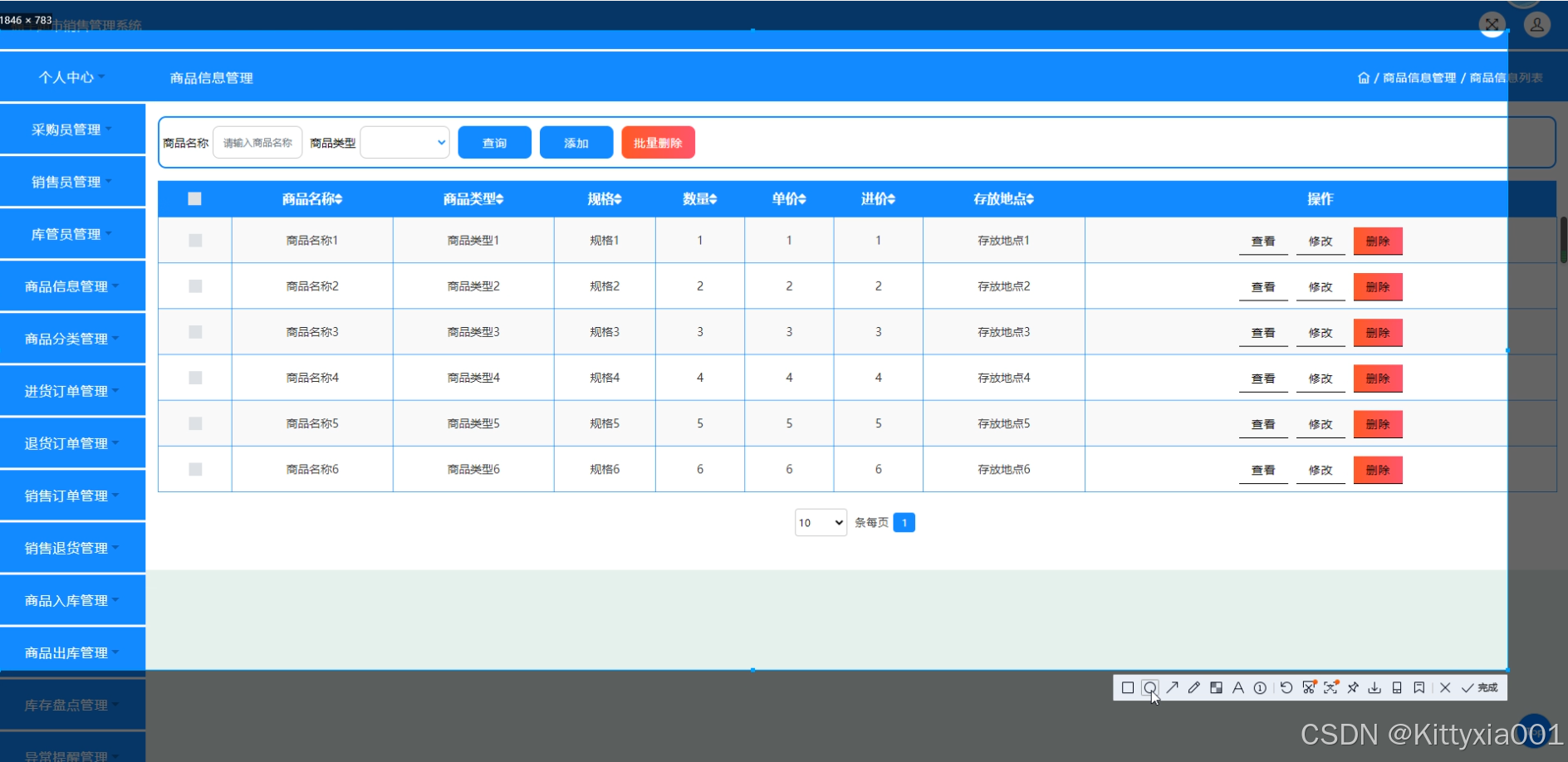This screenshot has height=762, width=1568.
Task: Click the 批量删除 button
Action: pos(658,143)
